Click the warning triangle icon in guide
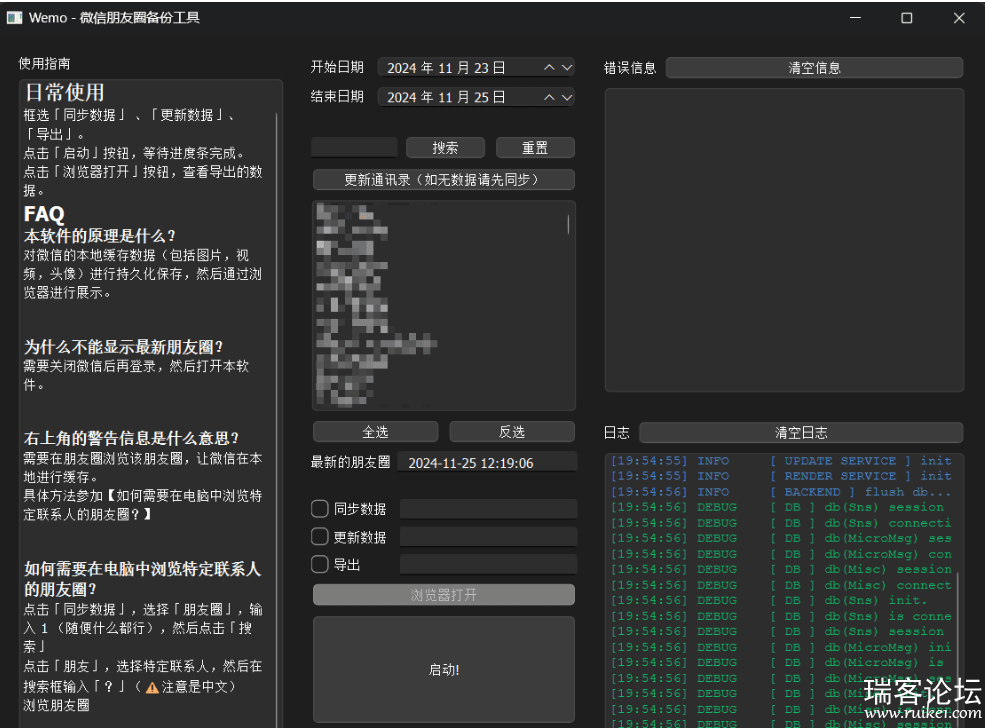 [152, 688]
